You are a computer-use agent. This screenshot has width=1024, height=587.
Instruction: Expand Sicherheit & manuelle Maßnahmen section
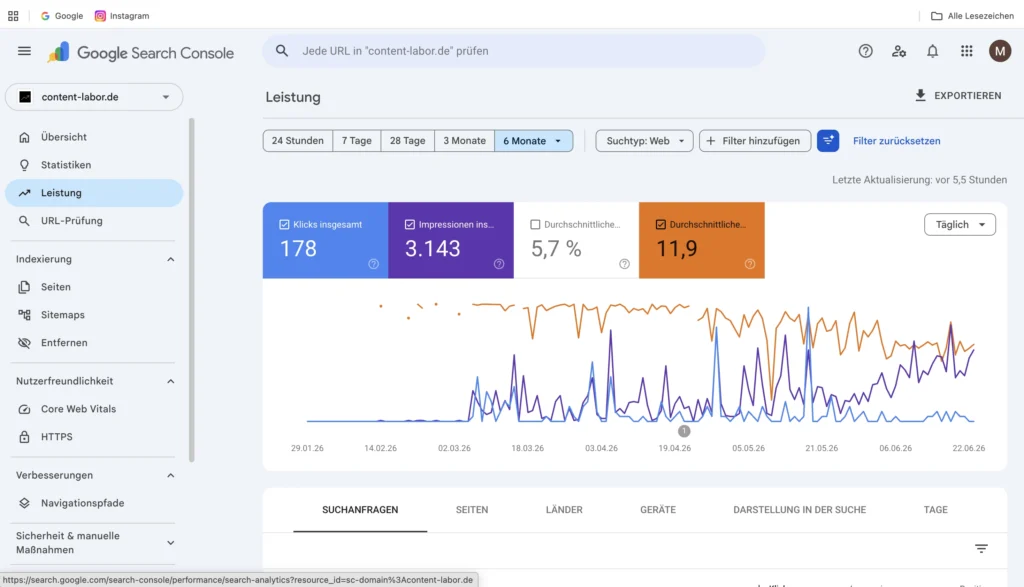(170, 543)
